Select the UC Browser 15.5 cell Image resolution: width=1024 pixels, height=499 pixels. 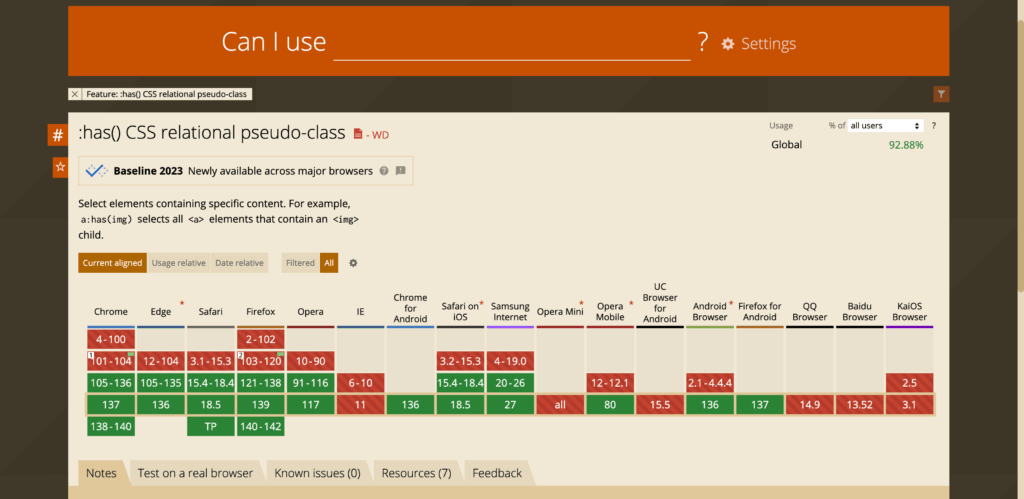[660, 405]
